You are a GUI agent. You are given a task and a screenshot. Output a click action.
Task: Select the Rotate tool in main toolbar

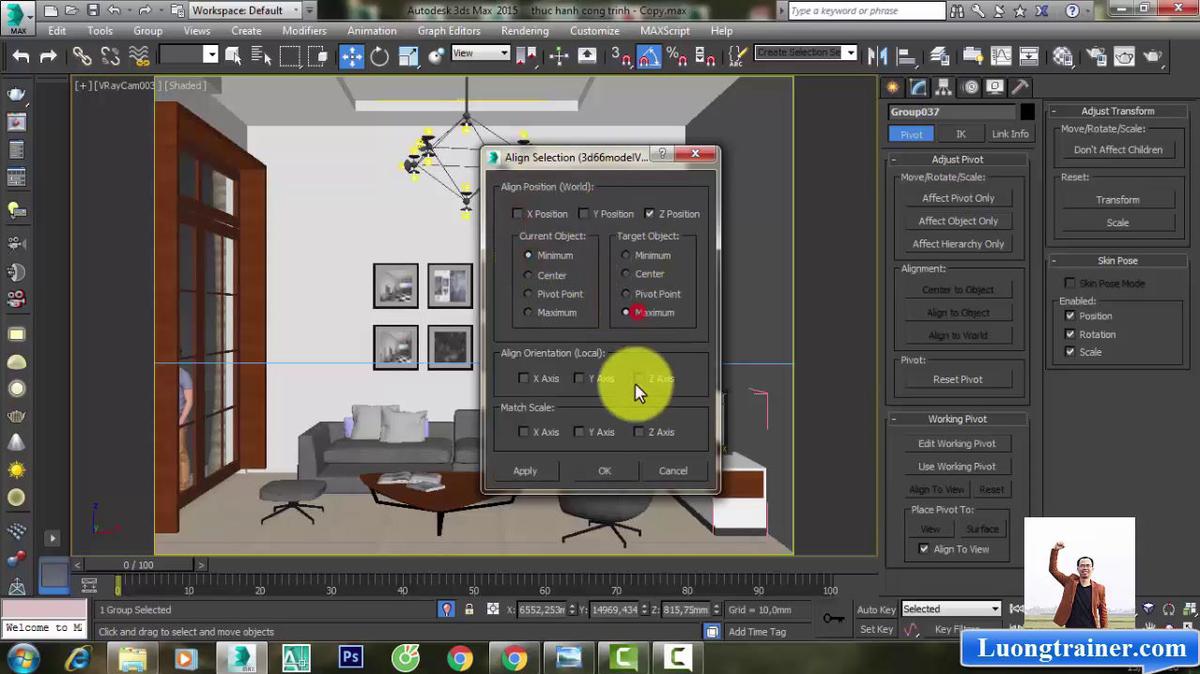pos(380,56)
